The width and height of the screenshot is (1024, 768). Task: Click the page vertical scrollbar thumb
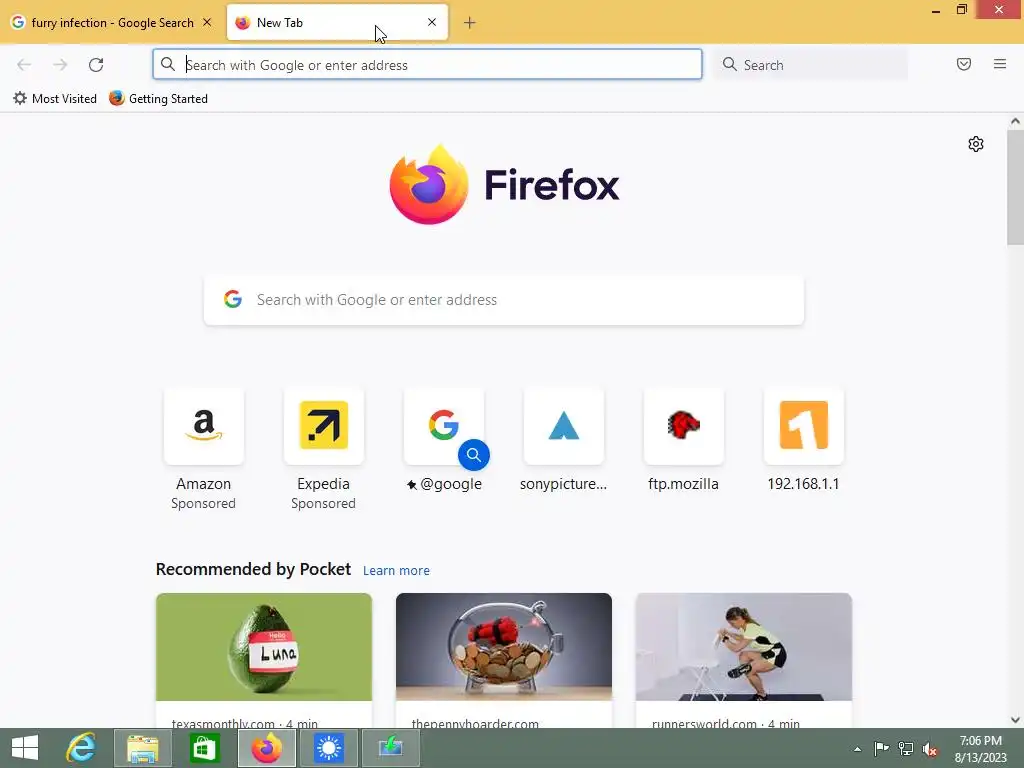point(1015,187)
